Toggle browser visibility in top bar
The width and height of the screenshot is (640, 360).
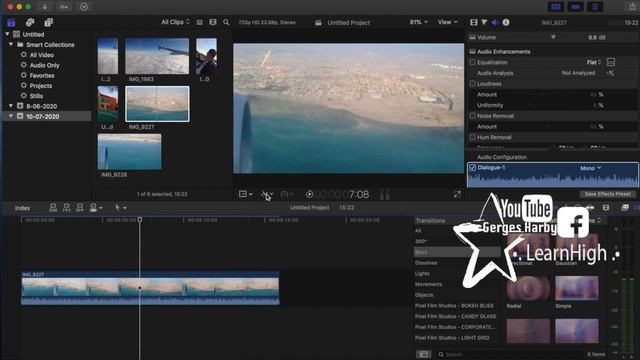556,7
